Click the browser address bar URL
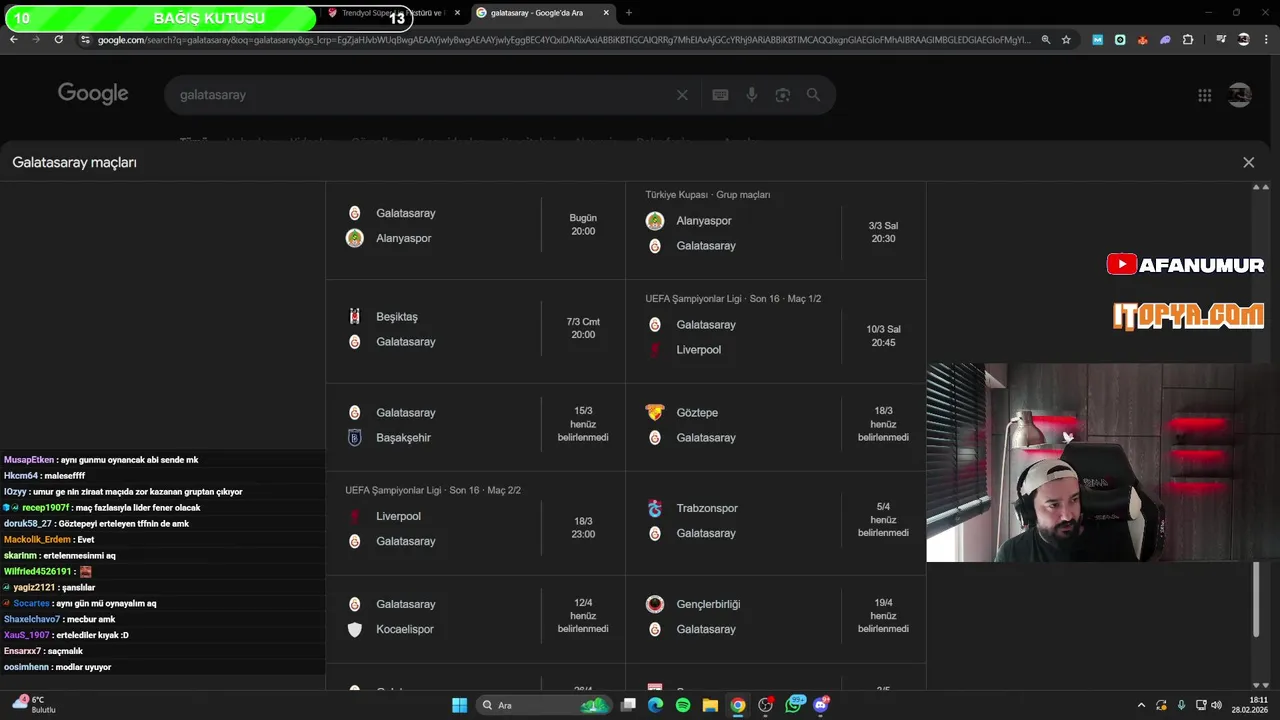Image resolution: width=1280 pixels, height=720 pixels. pos(564,39)
